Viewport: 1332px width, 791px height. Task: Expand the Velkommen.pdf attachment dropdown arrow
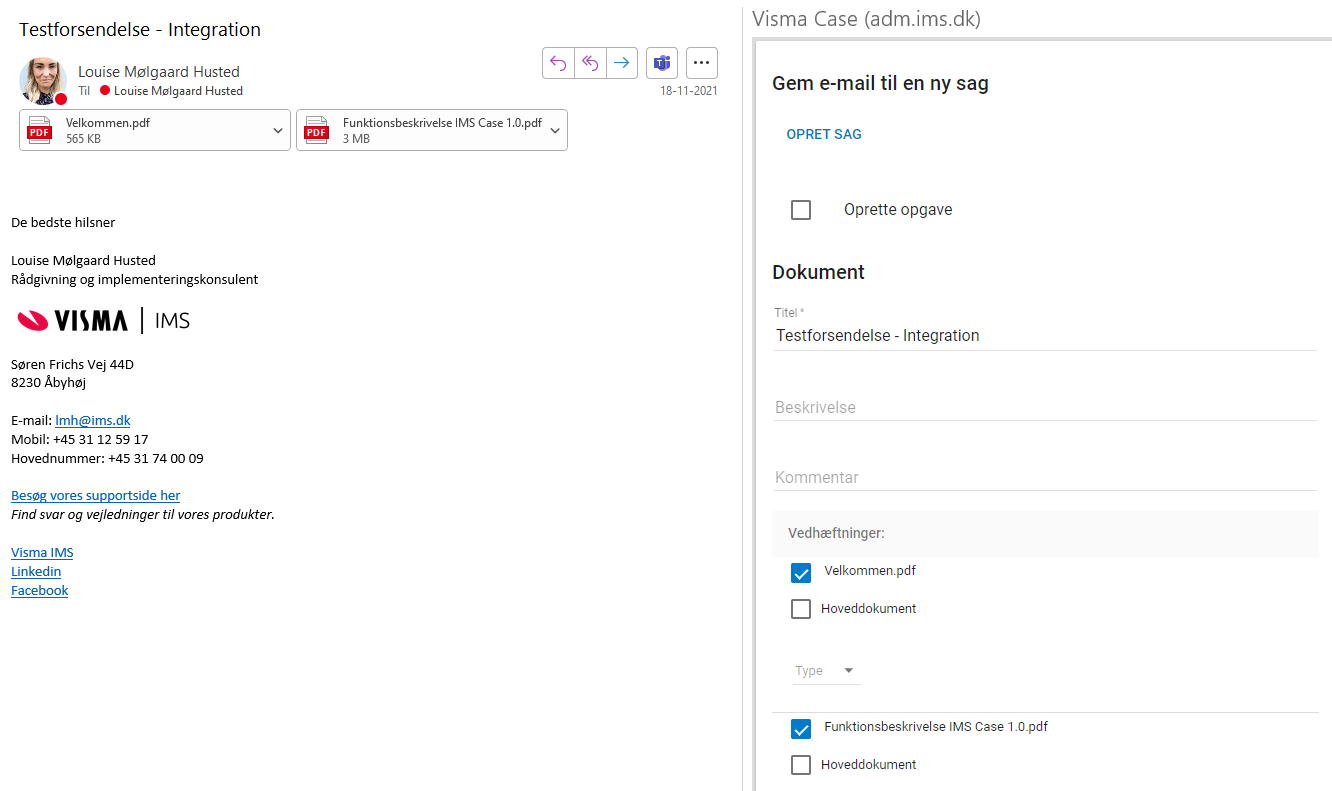[277, 130]
